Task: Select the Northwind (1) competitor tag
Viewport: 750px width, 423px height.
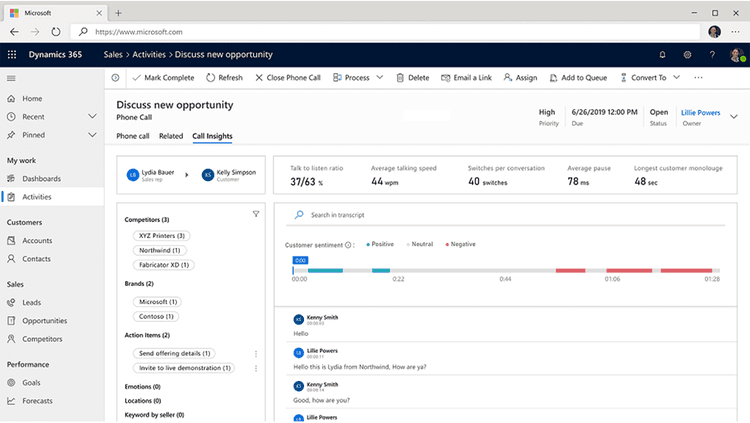Action: point(160,250)
